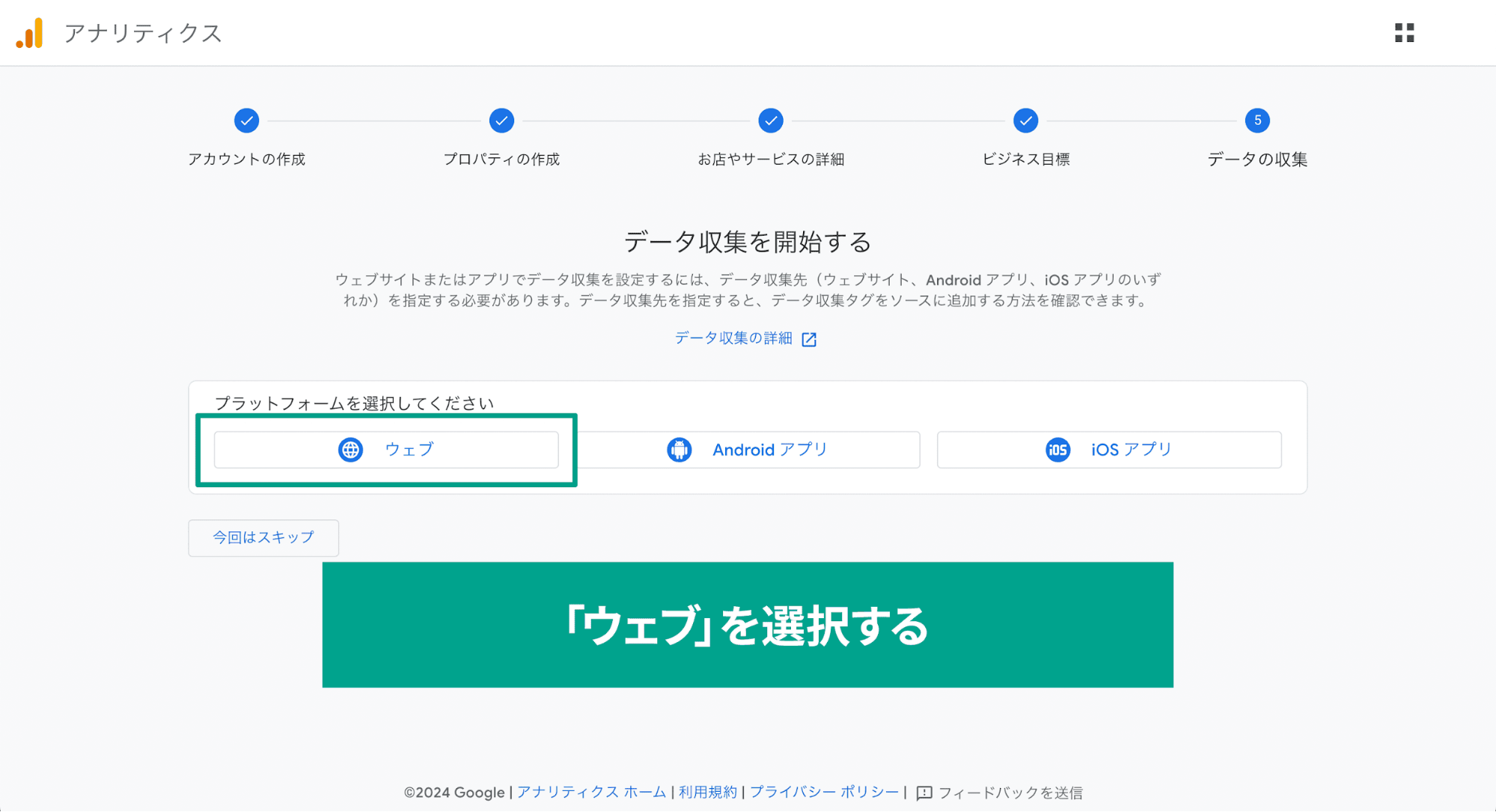Go to the データの収集 step label
The height and width of the screenshot is (812, 1496).
(x=1257, y=159)
